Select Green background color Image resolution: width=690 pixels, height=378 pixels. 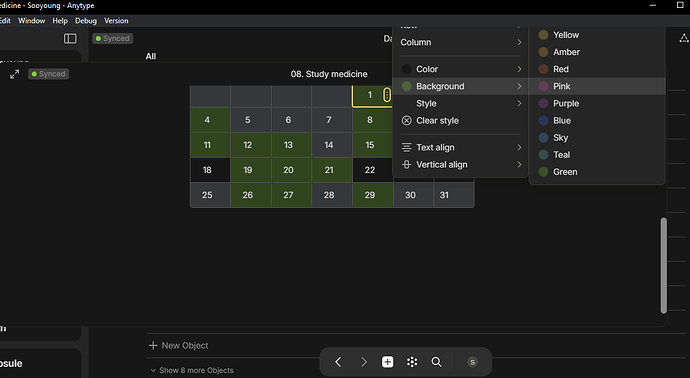pyautogui.click(x=597, y=172)
